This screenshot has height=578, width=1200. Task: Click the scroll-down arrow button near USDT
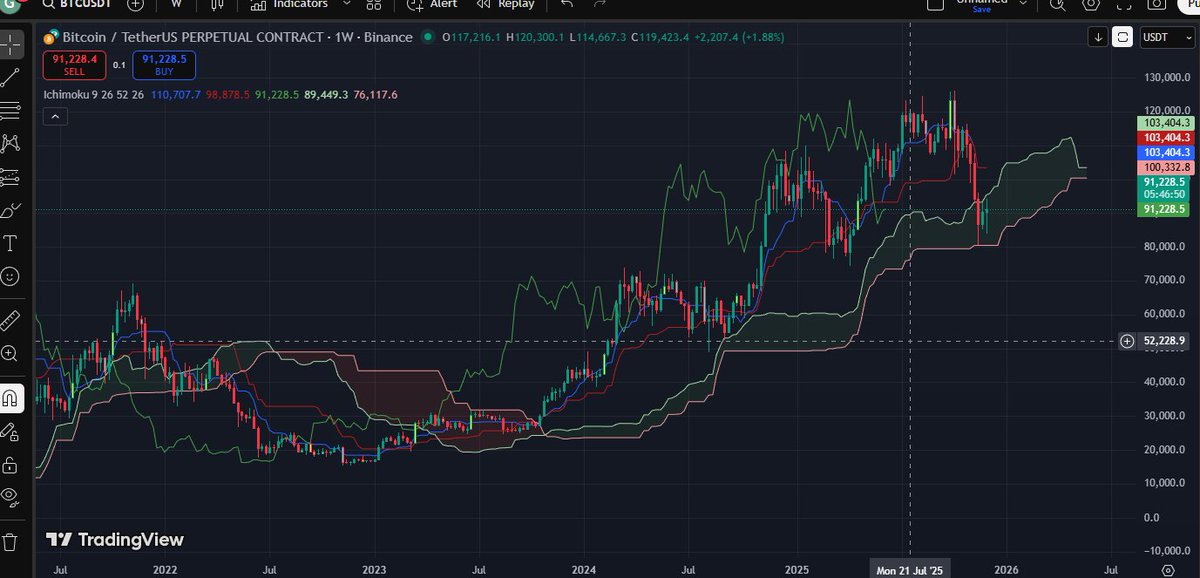(1099, 37)
